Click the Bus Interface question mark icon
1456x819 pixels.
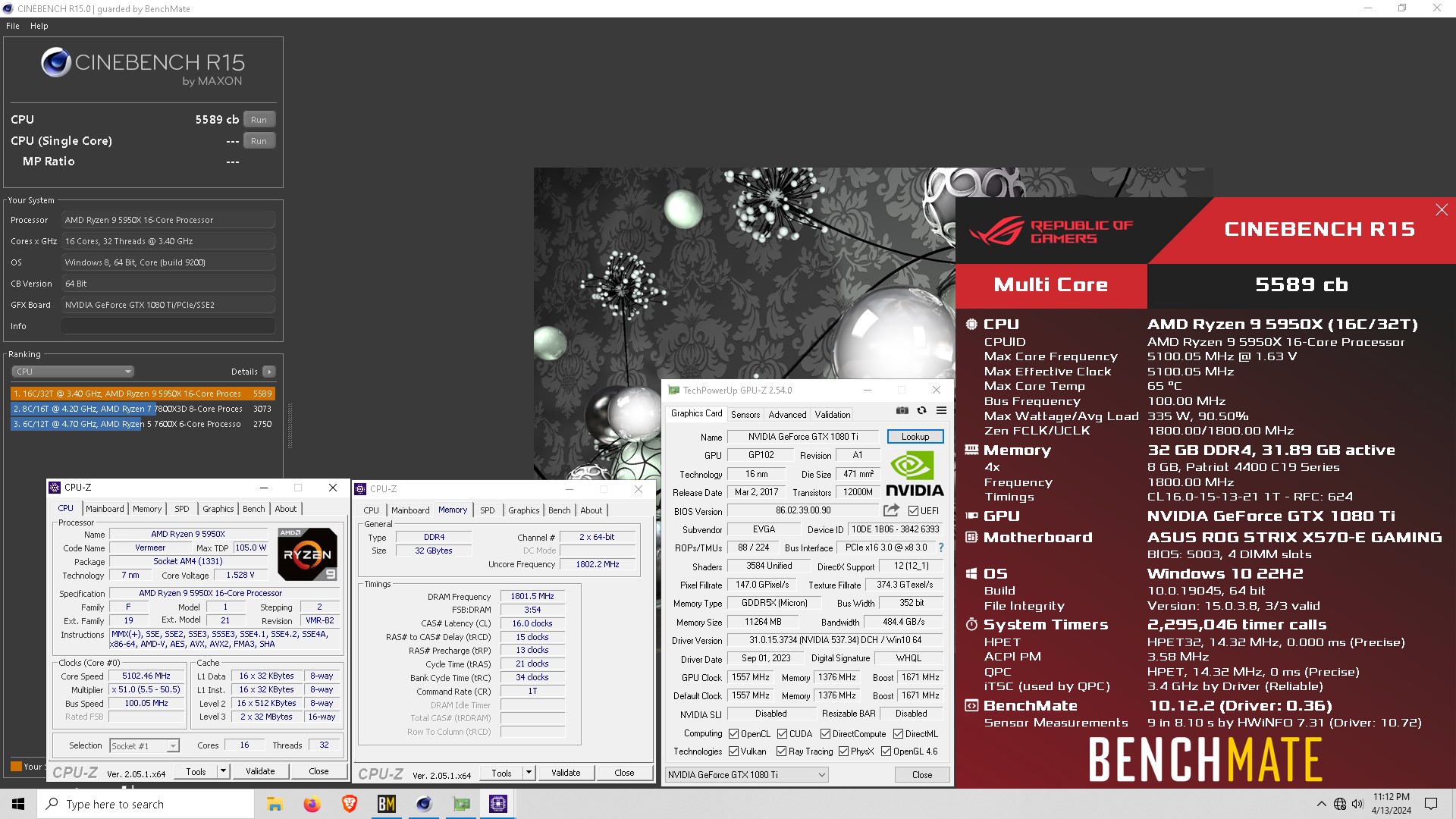pos(941,548)
